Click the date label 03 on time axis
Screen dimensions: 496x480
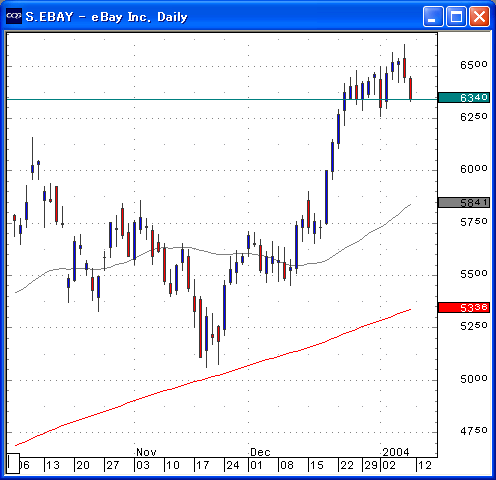click(x=143, y=465)
